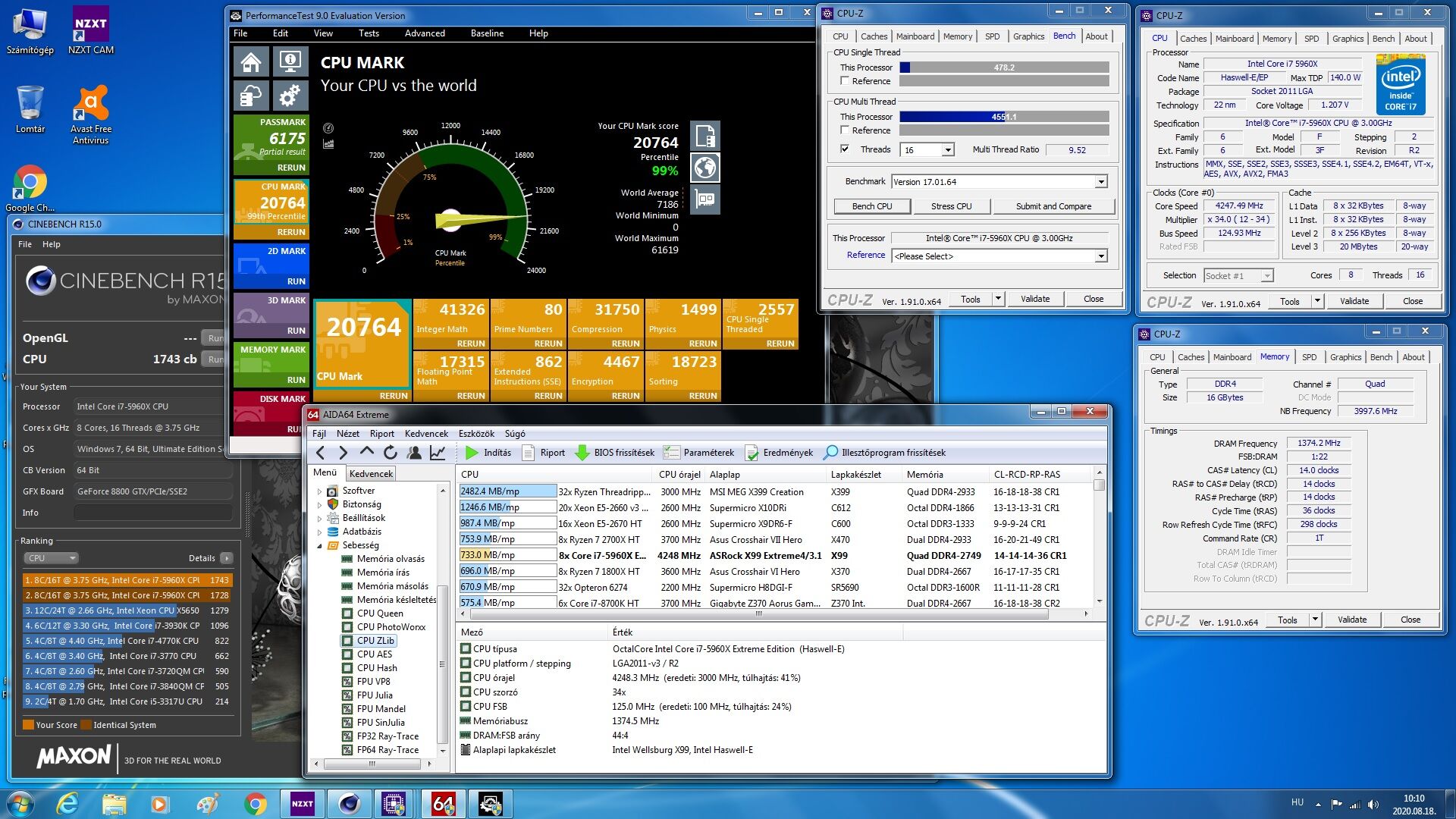Click the This Processor single thread score bar

coord(1004,67)
